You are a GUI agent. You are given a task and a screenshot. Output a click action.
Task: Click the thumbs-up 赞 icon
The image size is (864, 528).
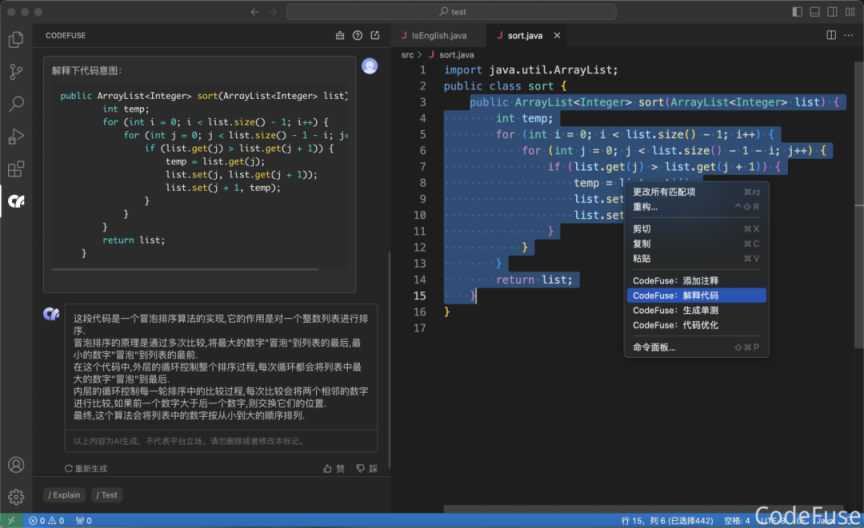[334, 468]
